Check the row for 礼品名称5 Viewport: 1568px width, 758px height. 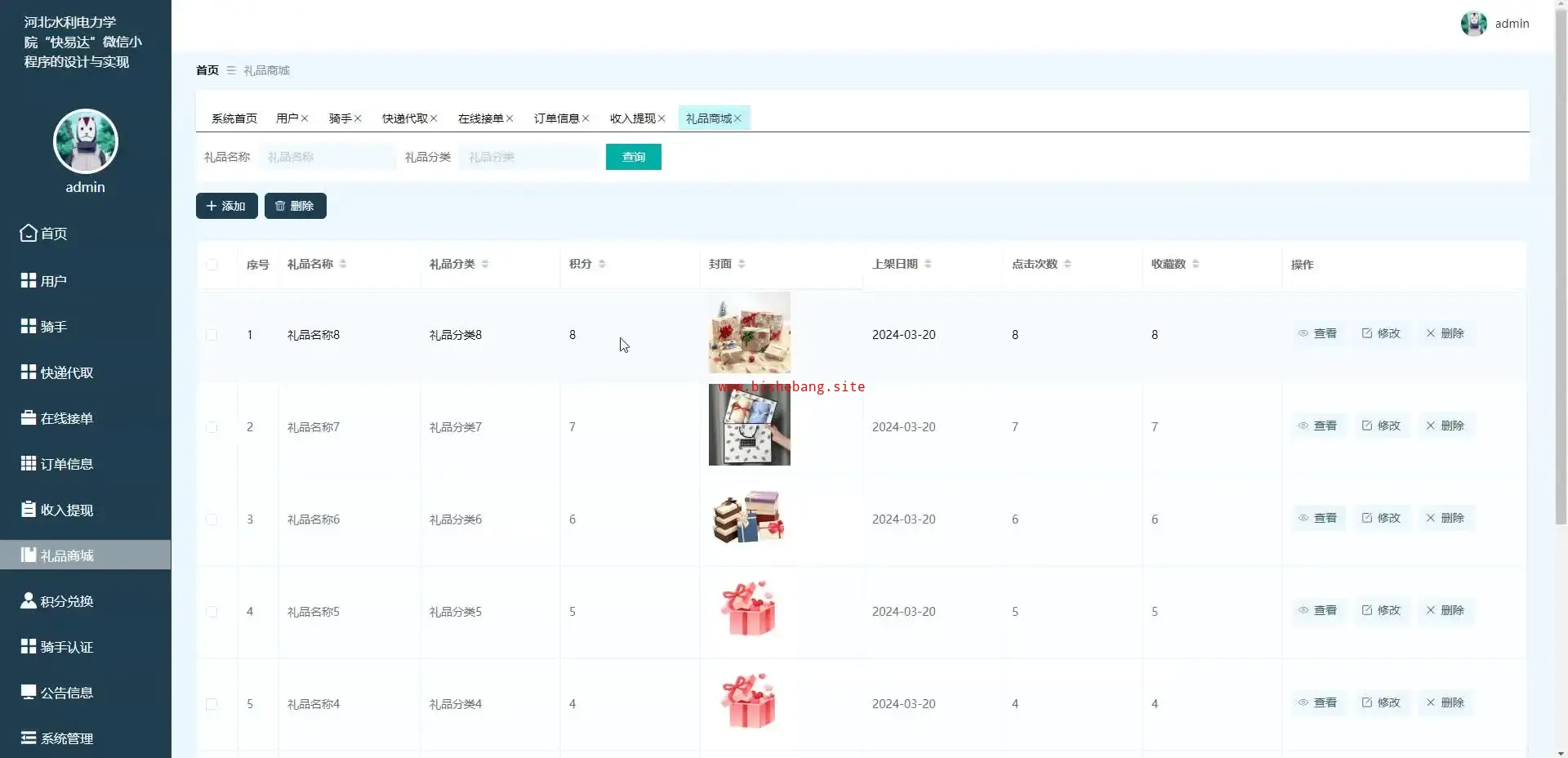pos(212,612)
